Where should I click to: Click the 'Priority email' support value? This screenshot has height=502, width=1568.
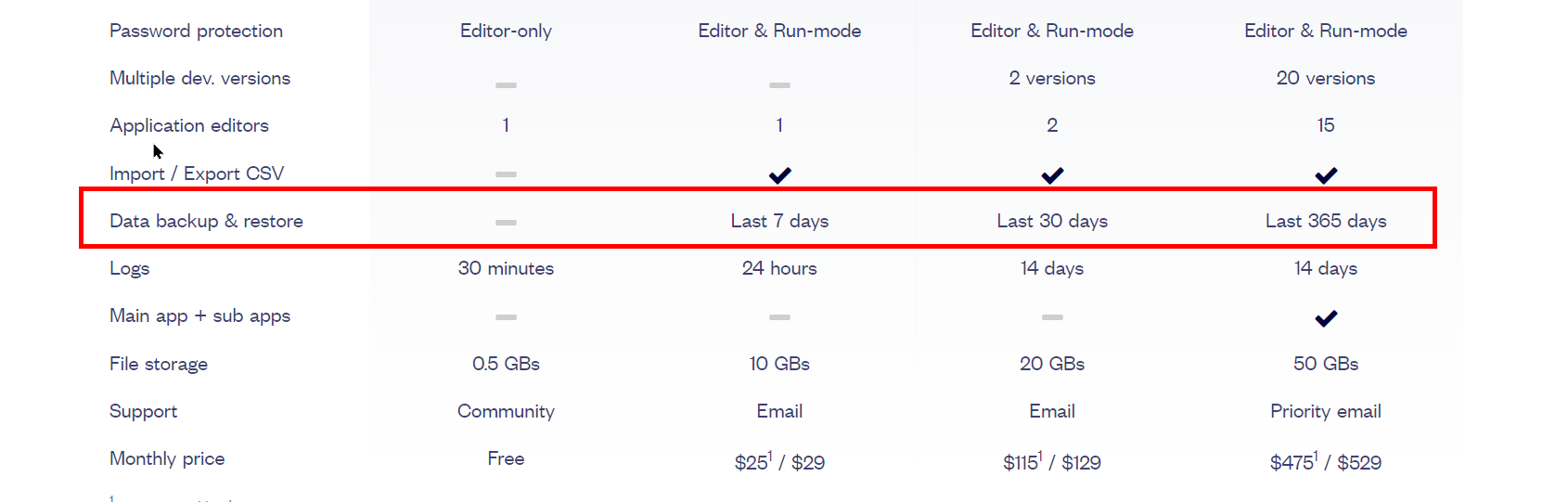[x=1326, y=411]
